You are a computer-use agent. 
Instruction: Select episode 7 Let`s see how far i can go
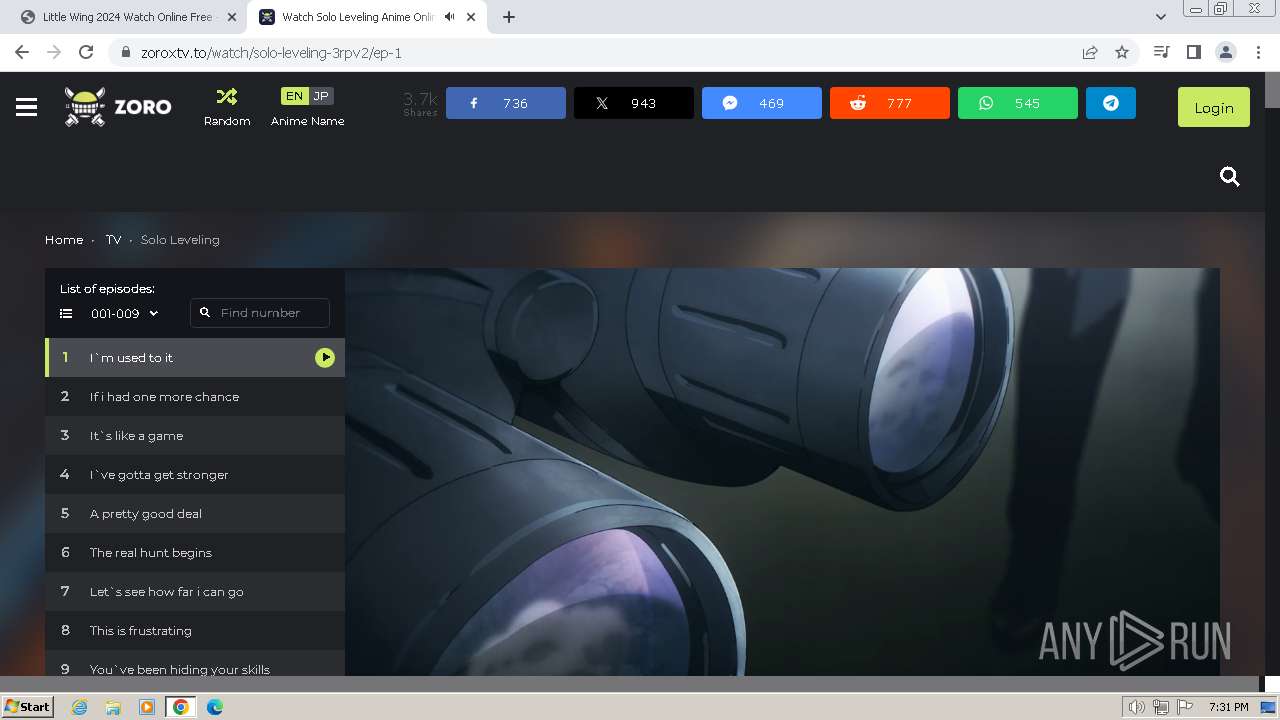pyautogui.click(x=195, y=591)
